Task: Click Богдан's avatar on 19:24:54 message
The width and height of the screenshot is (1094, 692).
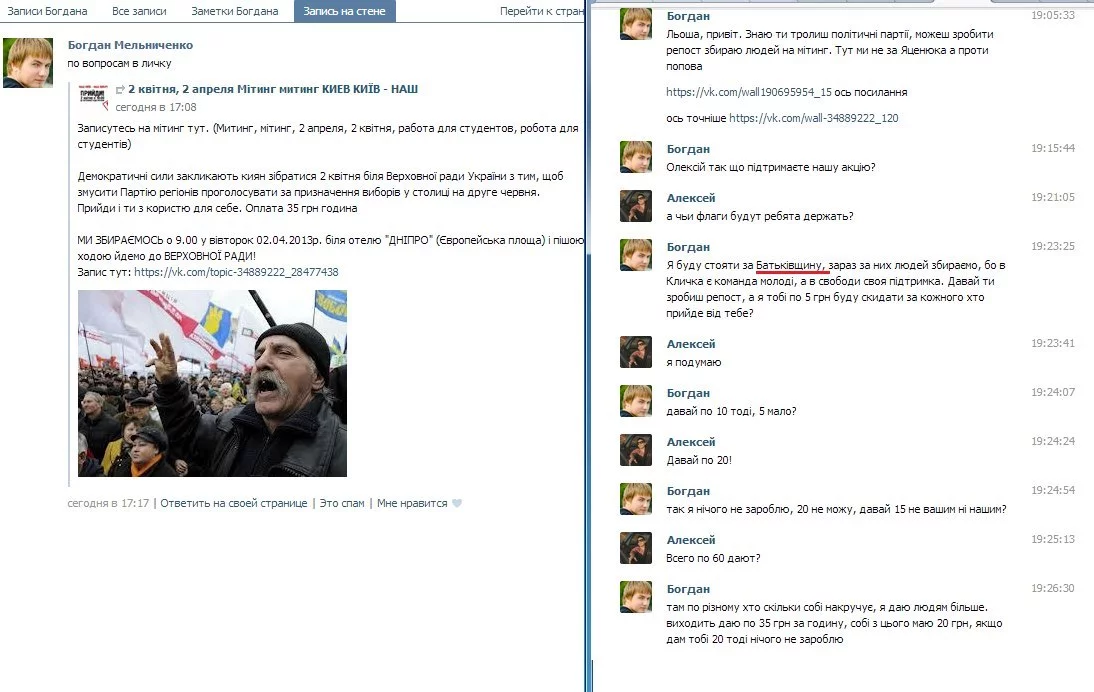Action: pos(636,499)
